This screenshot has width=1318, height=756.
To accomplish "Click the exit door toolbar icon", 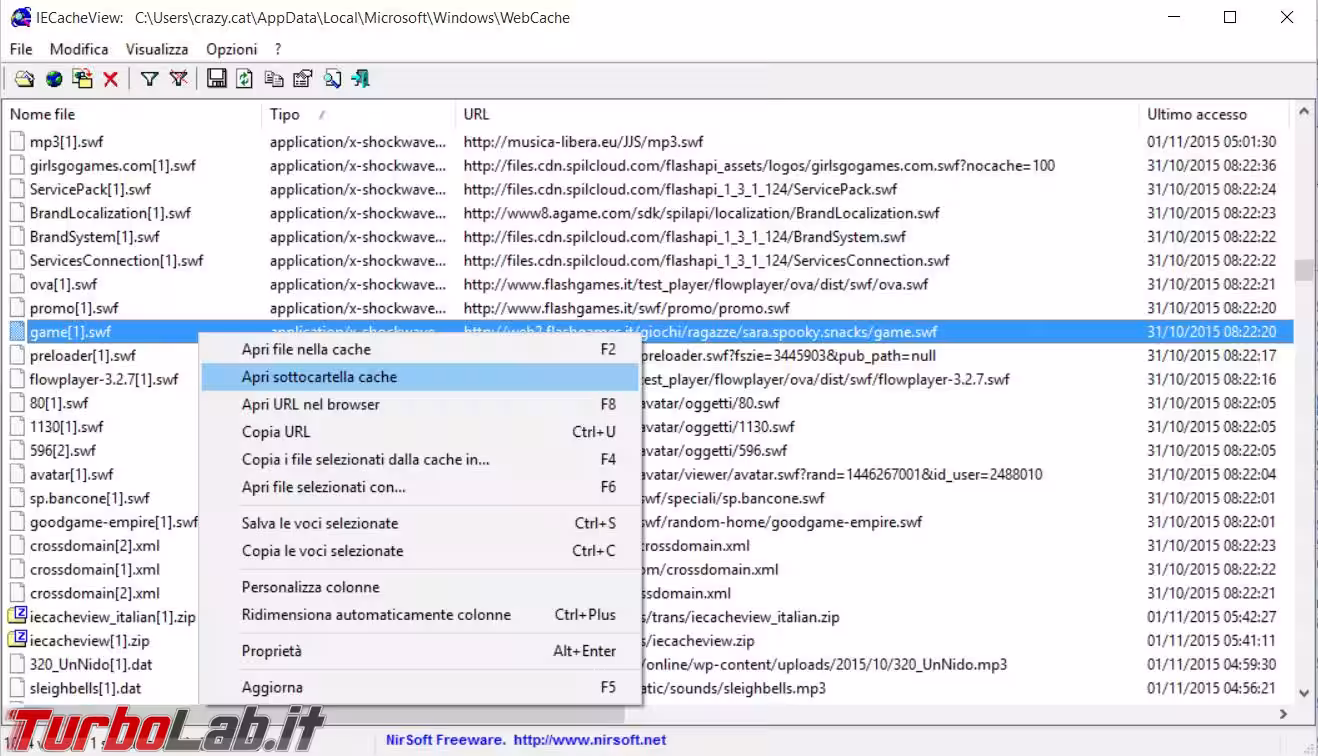I will (361, 79).
